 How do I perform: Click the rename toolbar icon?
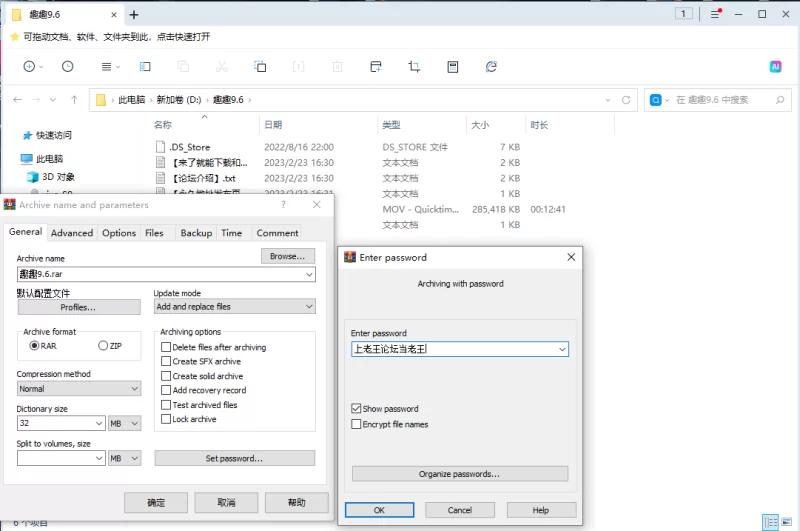(298, 66)
